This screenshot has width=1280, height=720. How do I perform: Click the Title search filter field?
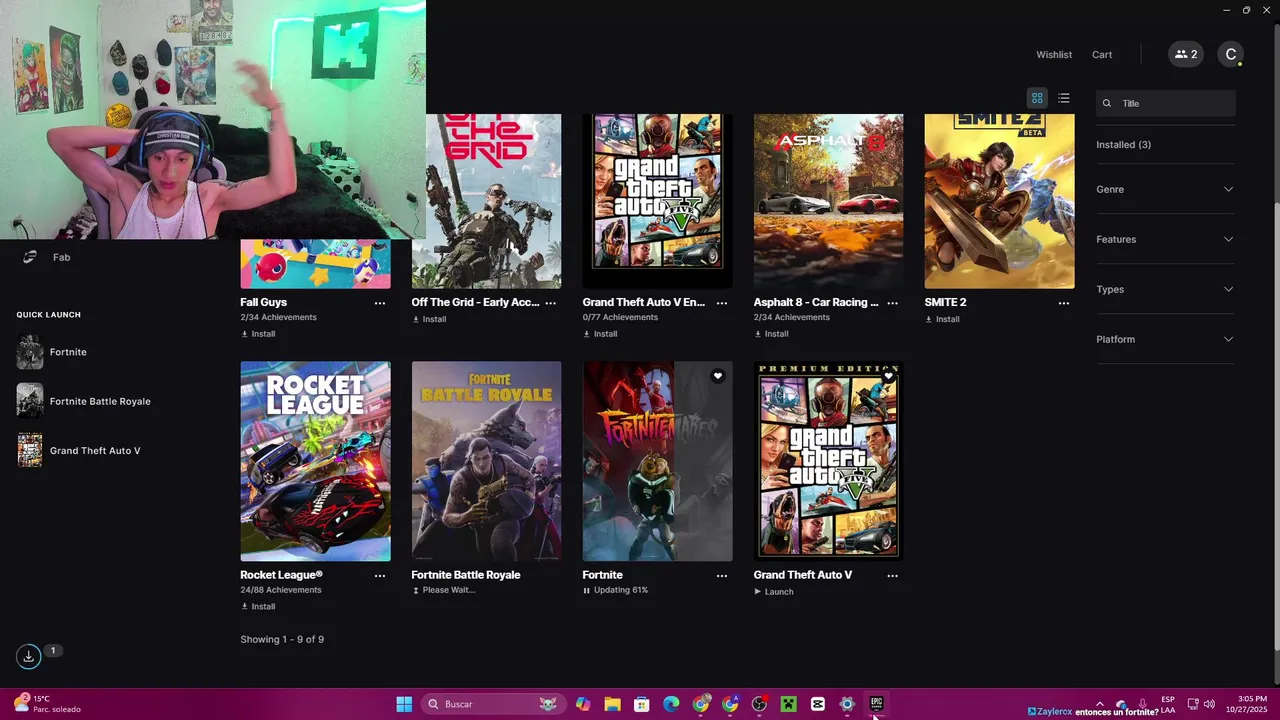click(1166, 103)
